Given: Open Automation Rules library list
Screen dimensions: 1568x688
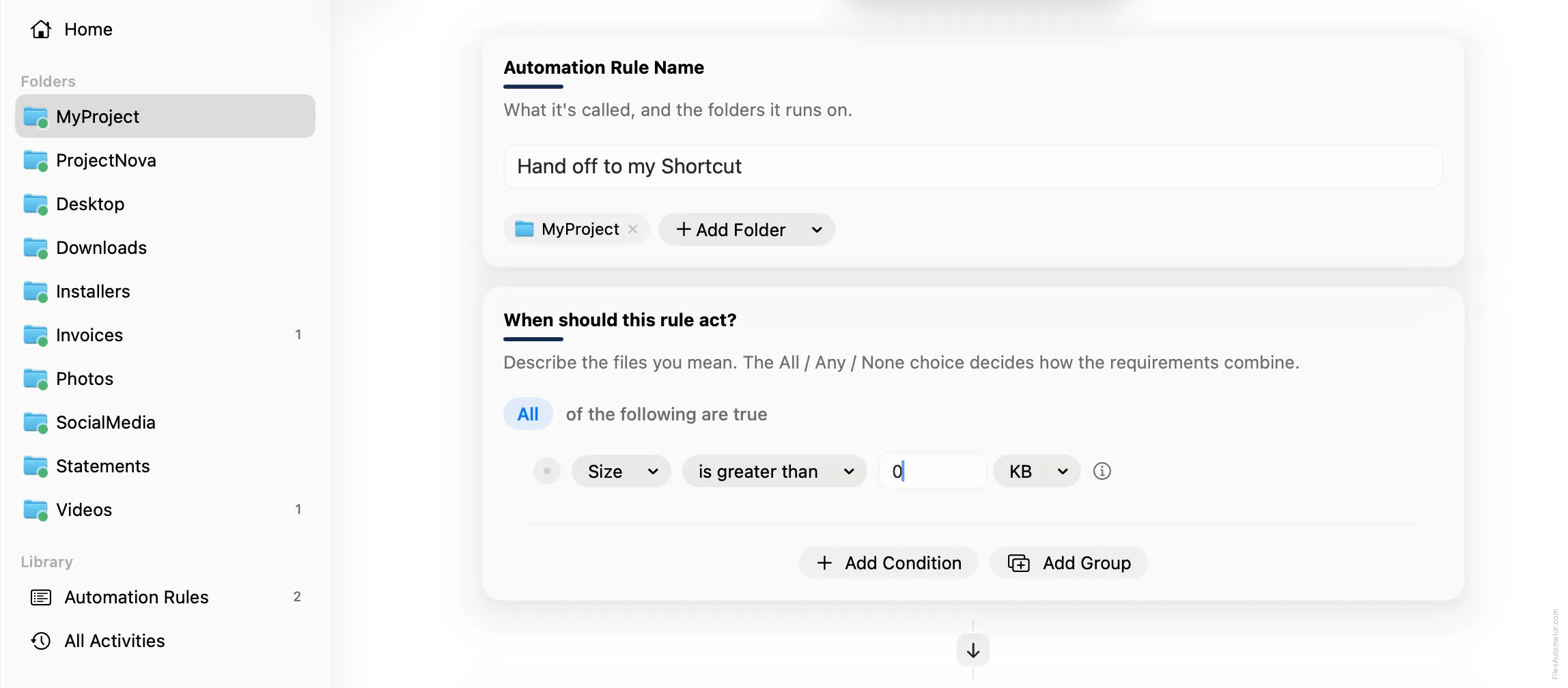Looking at the screenshot, I should (165, 597).
